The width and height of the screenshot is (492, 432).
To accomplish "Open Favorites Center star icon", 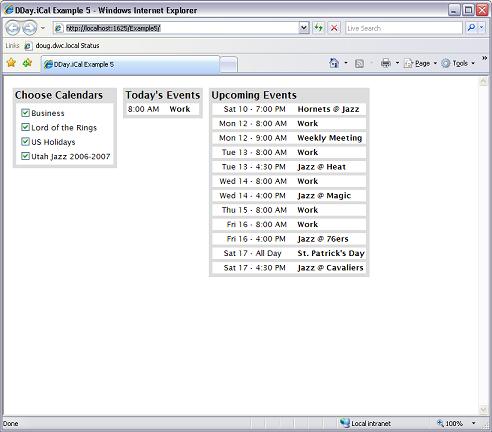I will [11, 62].
